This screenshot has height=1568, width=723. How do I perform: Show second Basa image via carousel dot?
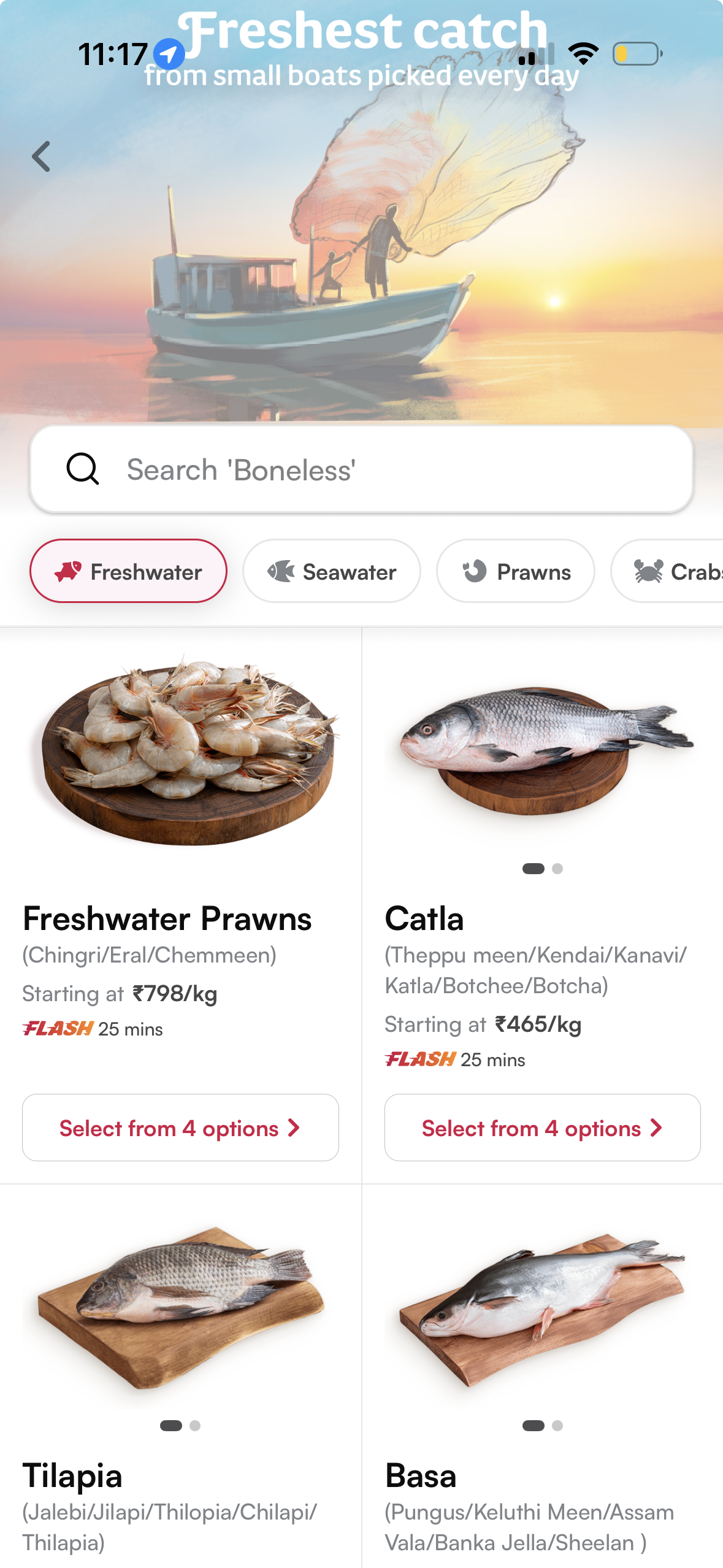[557, 1426]
